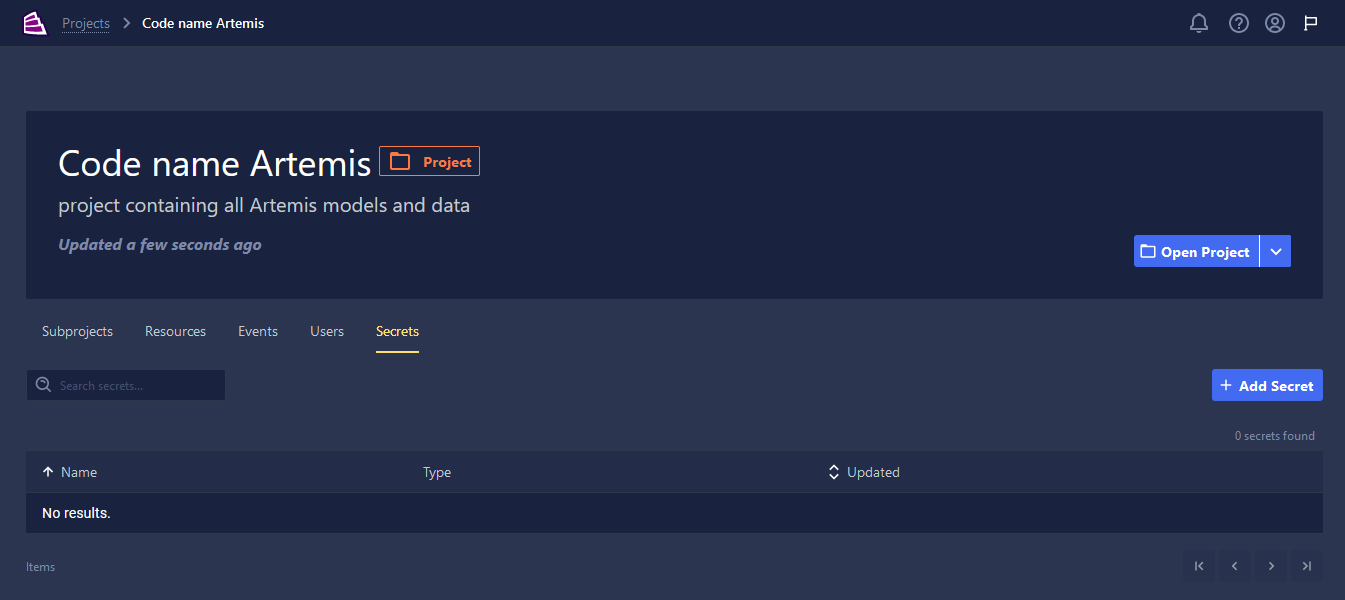This screenshot has height=600, width=1345.
Task: Go to first page of secrets
Action: coord(1199,566)
